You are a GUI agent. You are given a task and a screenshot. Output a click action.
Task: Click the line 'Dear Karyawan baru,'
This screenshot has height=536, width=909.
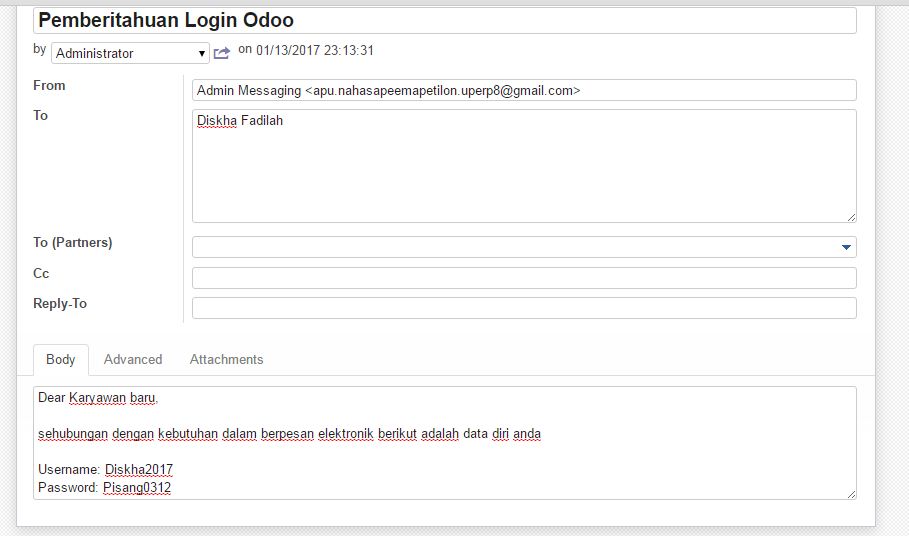tap(98, 398)
